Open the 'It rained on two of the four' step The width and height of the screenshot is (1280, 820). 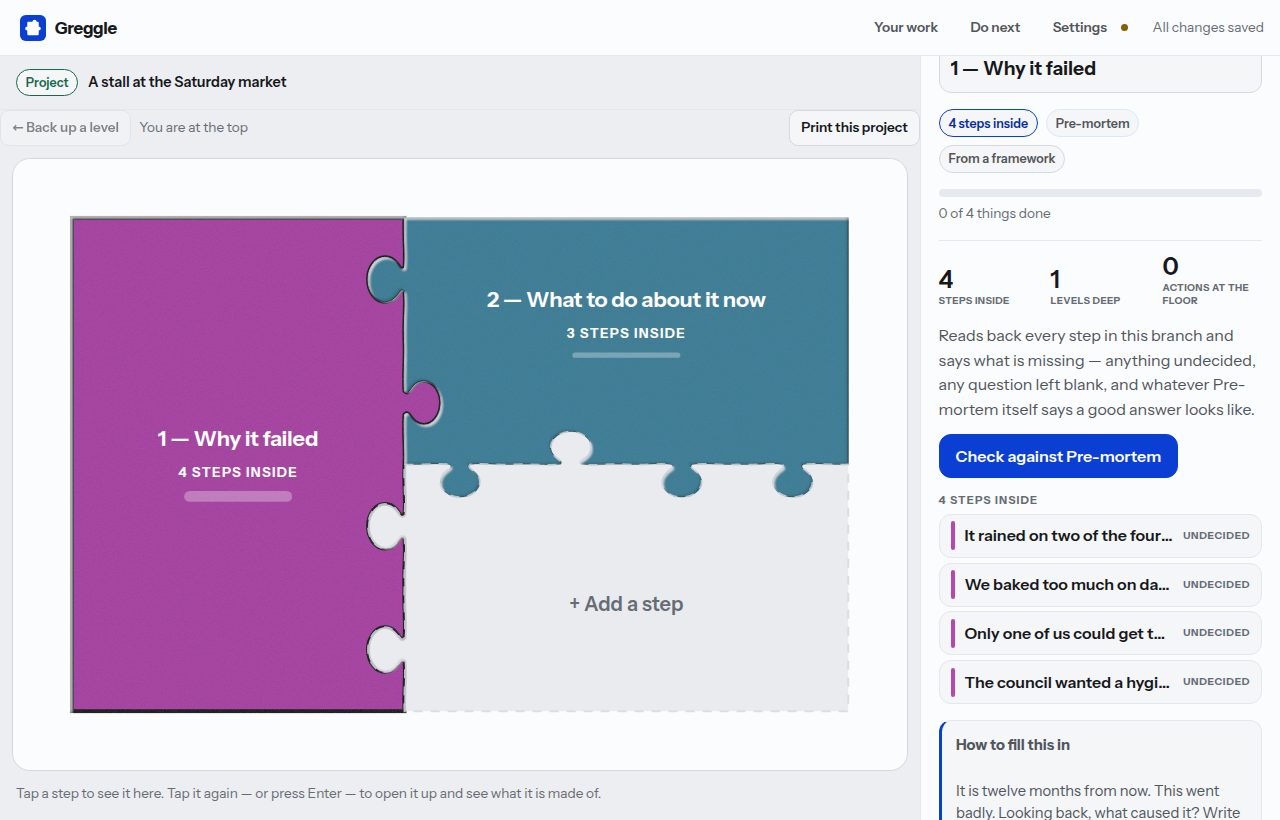(1100, 536)
